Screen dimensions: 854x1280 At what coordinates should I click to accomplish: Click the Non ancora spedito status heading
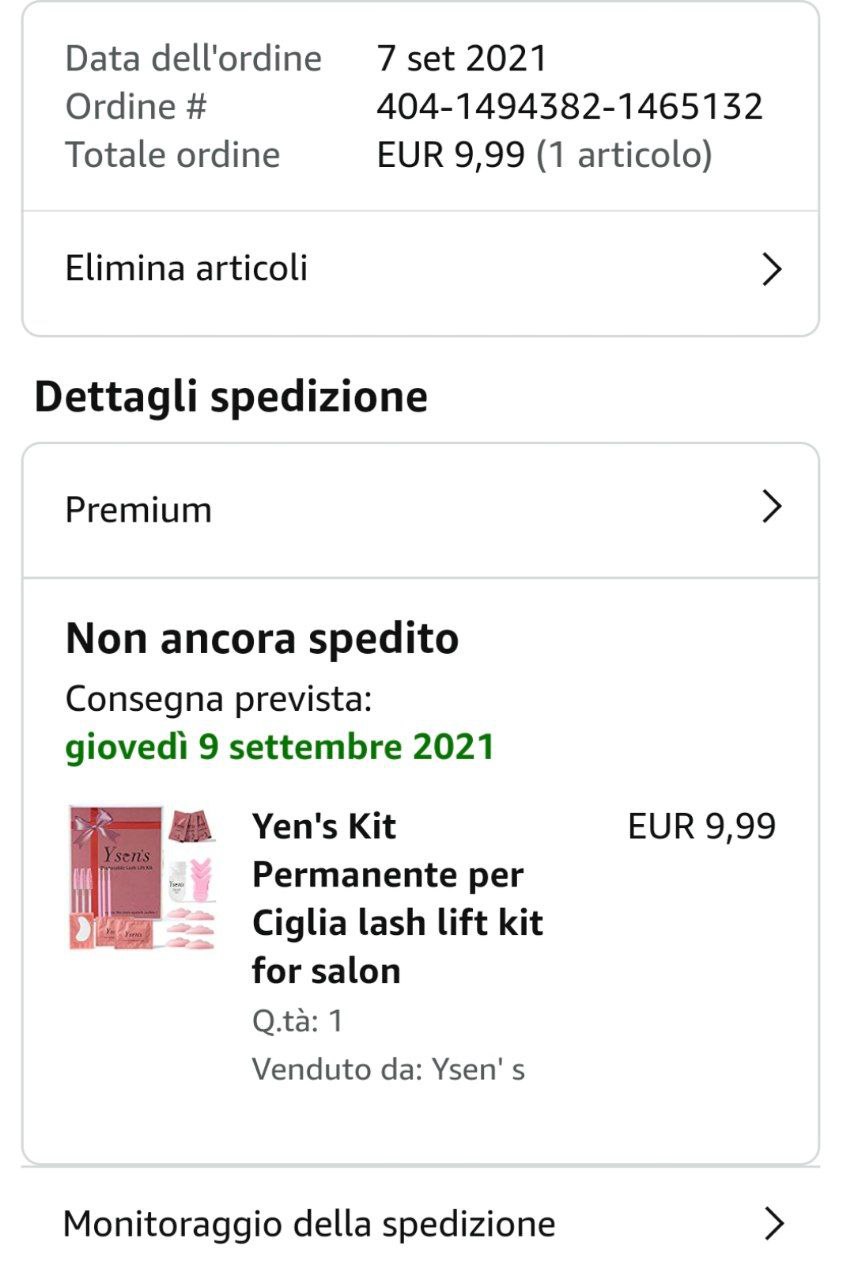tap(262, 638)
